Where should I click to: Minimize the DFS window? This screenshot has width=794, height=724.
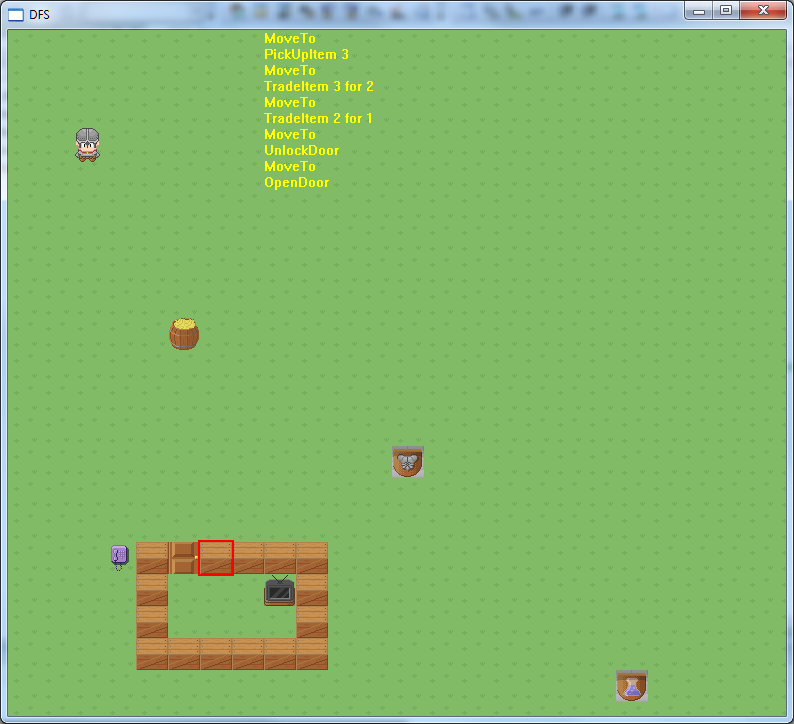tap(699, 11)
